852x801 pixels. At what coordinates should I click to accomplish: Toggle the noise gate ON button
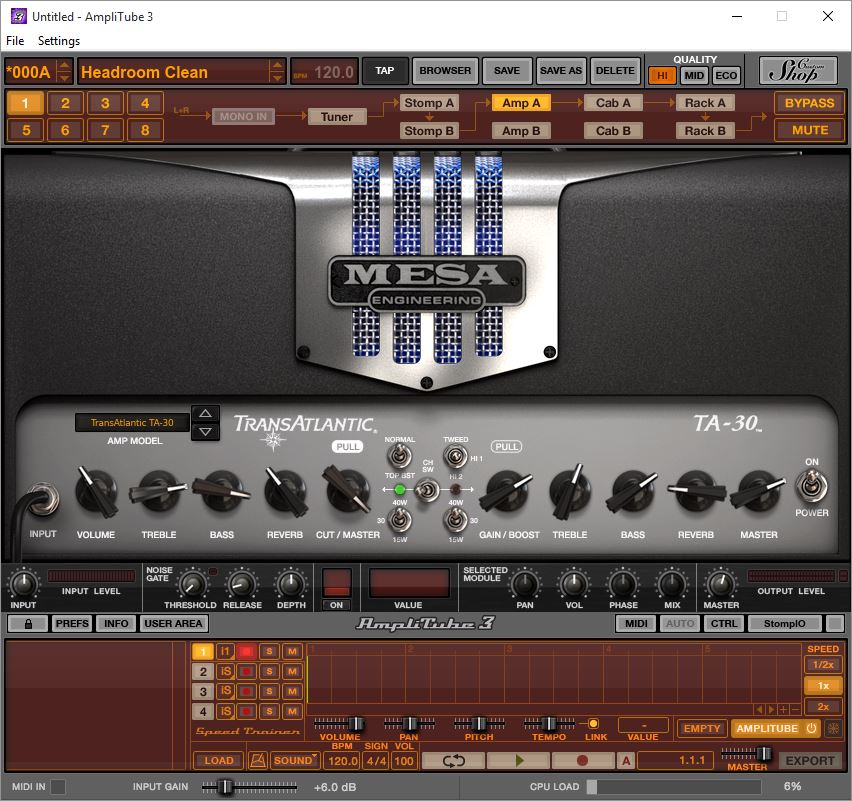pos(336,605)
